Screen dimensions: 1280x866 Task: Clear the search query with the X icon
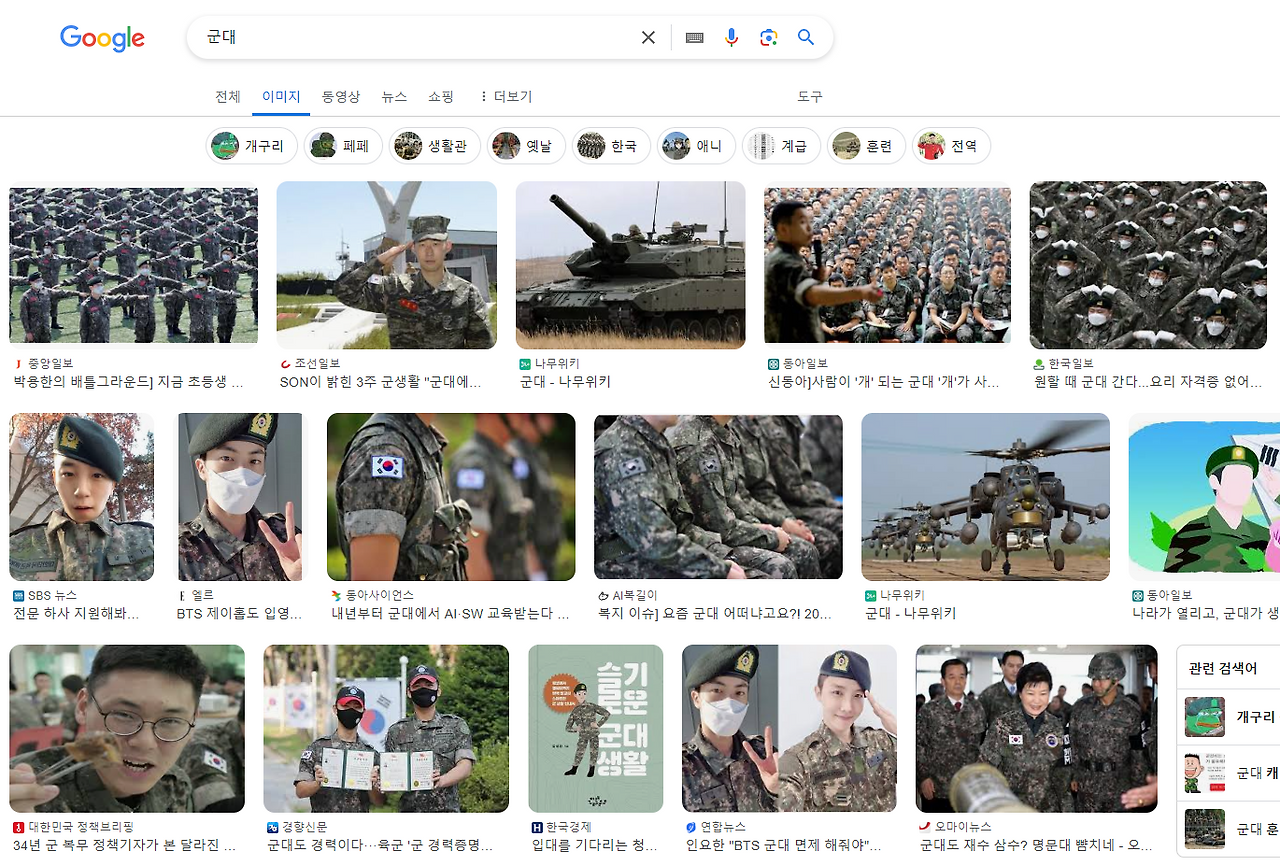coord(647,37)
